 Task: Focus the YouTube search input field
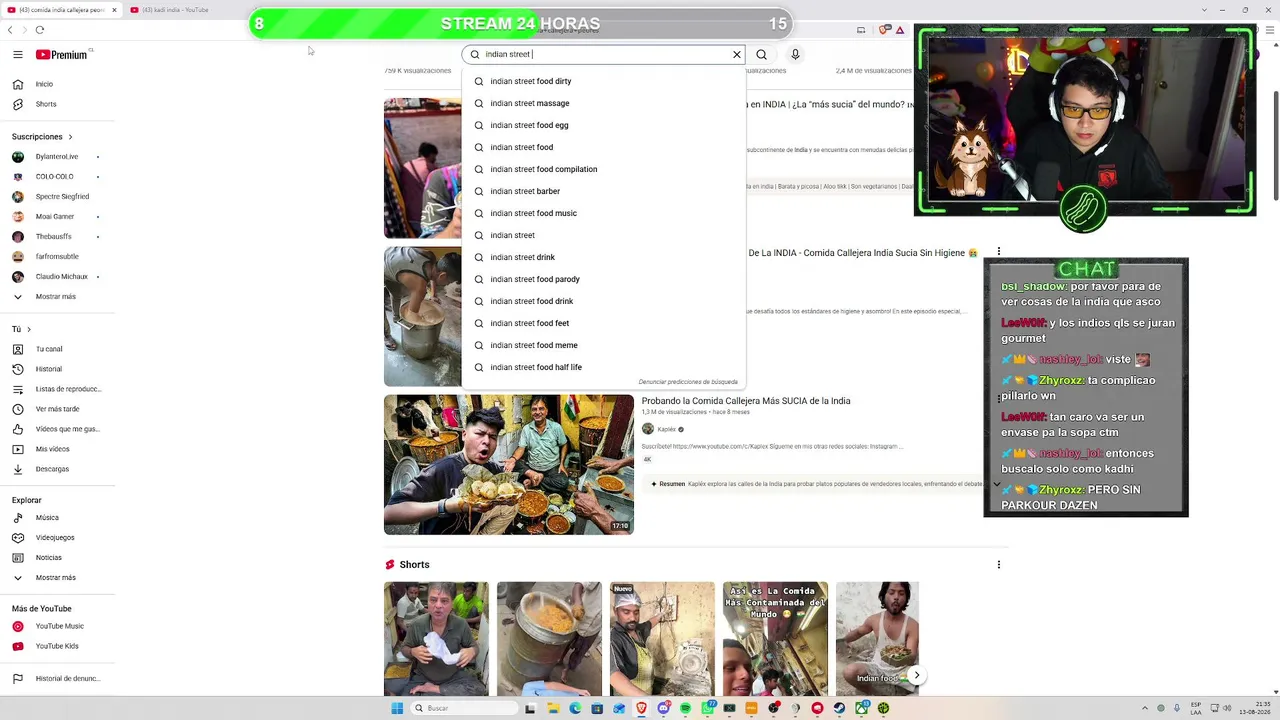pos(605,55)
